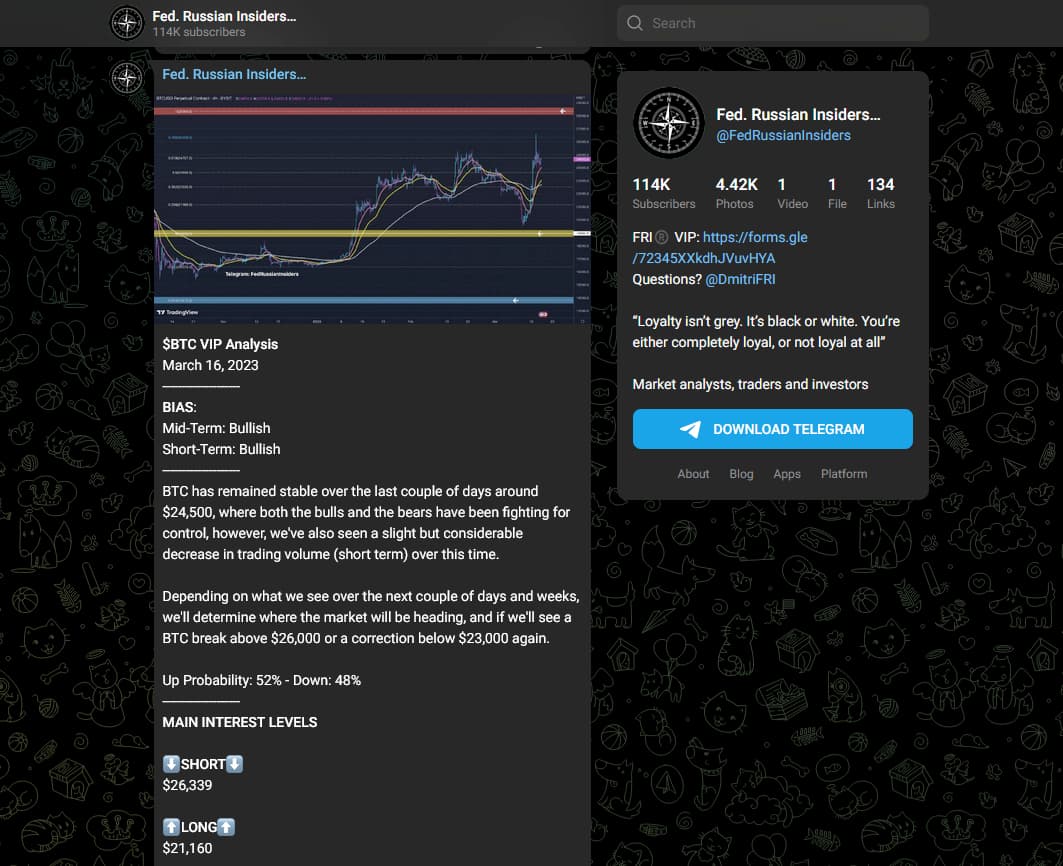
Task: Click the search magnifier icon
Action: coord(634,22)
